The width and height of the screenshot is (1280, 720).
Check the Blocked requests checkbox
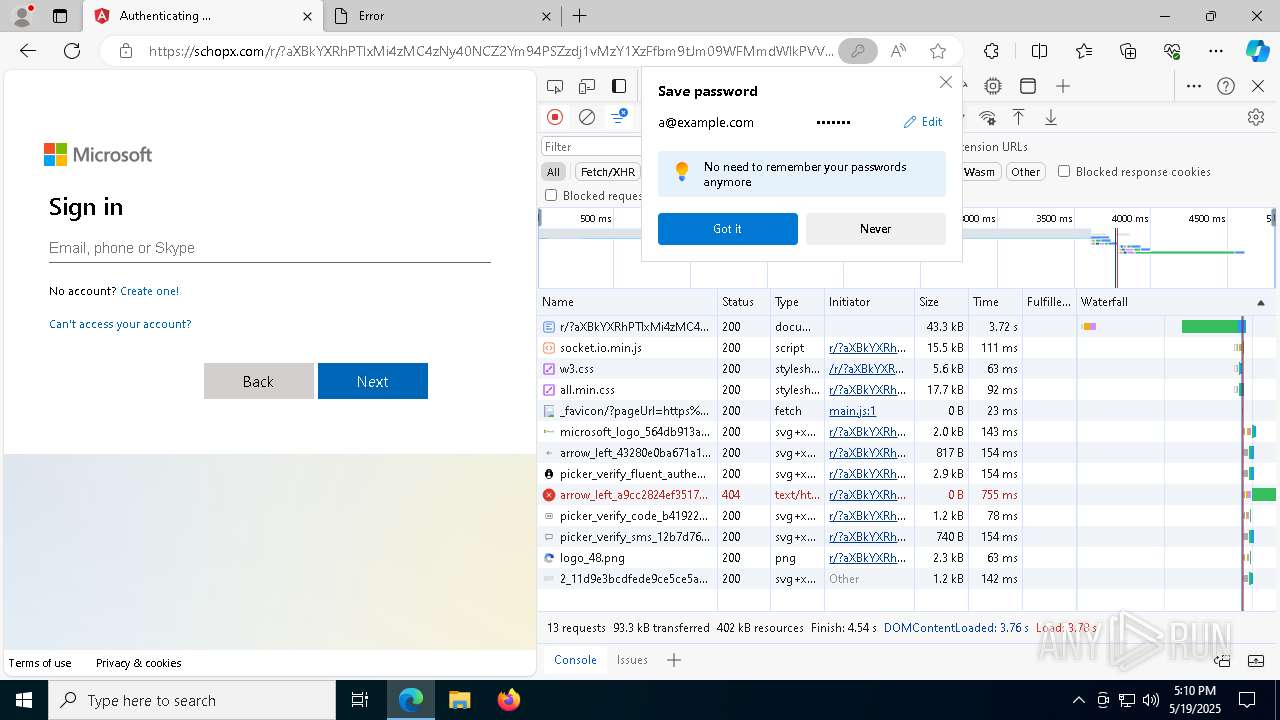click(x=551, y=195)
